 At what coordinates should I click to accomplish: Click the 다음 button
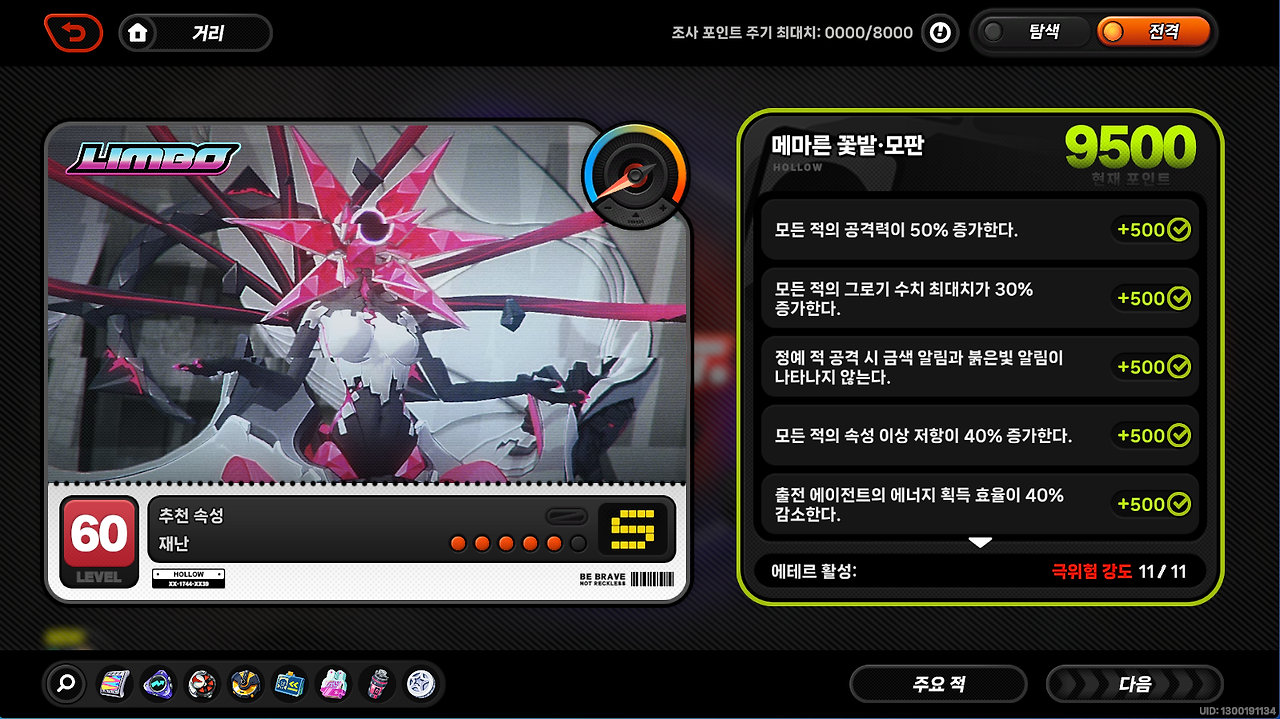click(1134, 684)
